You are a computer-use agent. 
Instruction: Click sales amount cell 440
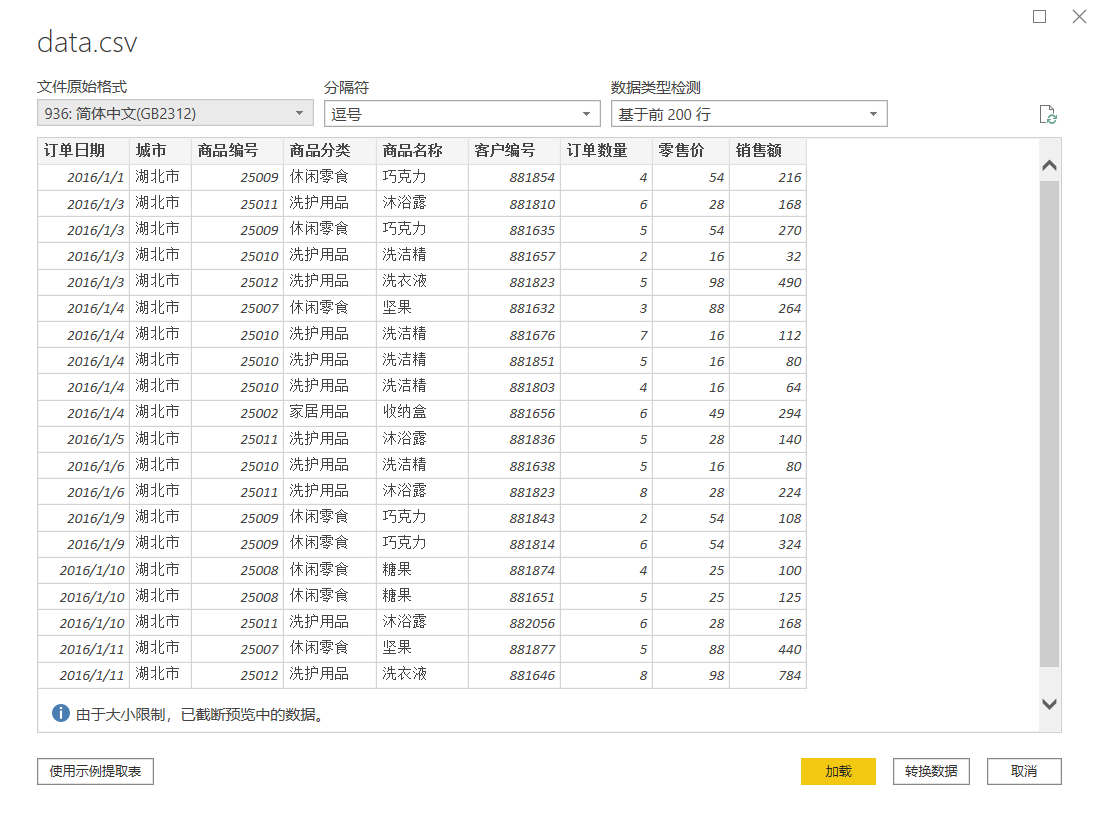click(767, 649)
